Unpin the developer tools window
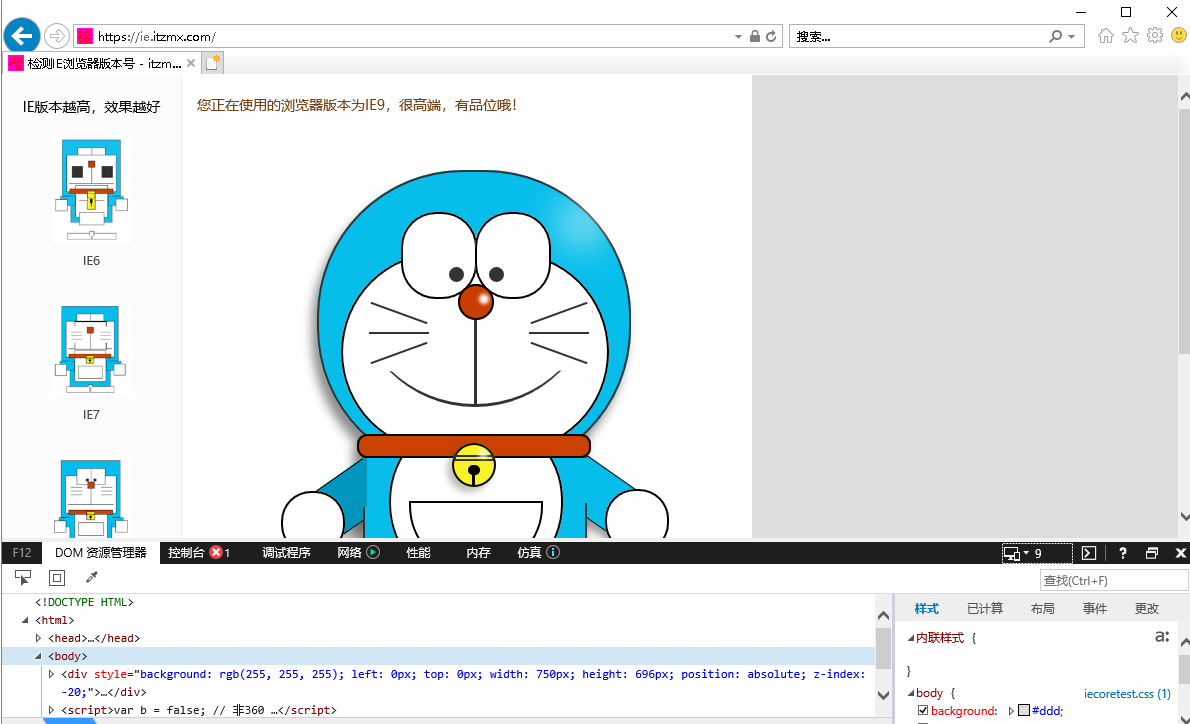 1151,552
